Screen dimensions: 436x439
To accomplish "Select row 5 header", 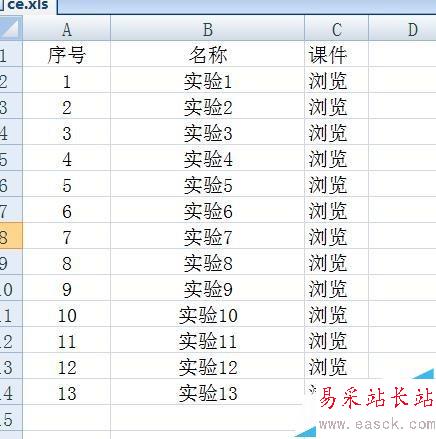I will (x=11, y=159).
